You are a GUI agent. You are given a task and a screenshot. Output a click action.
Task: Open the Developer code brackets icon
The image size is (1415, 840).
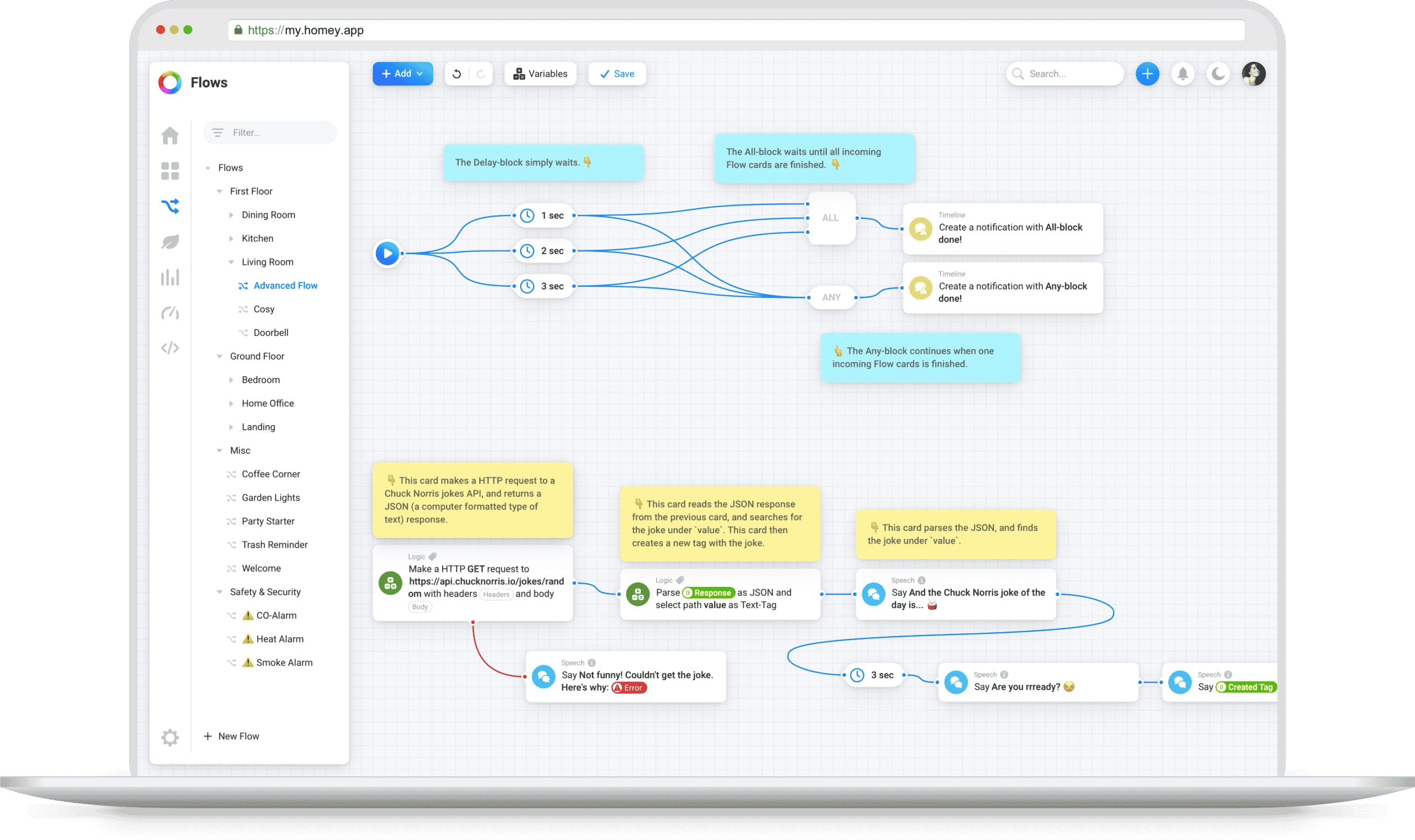(170, 348)
